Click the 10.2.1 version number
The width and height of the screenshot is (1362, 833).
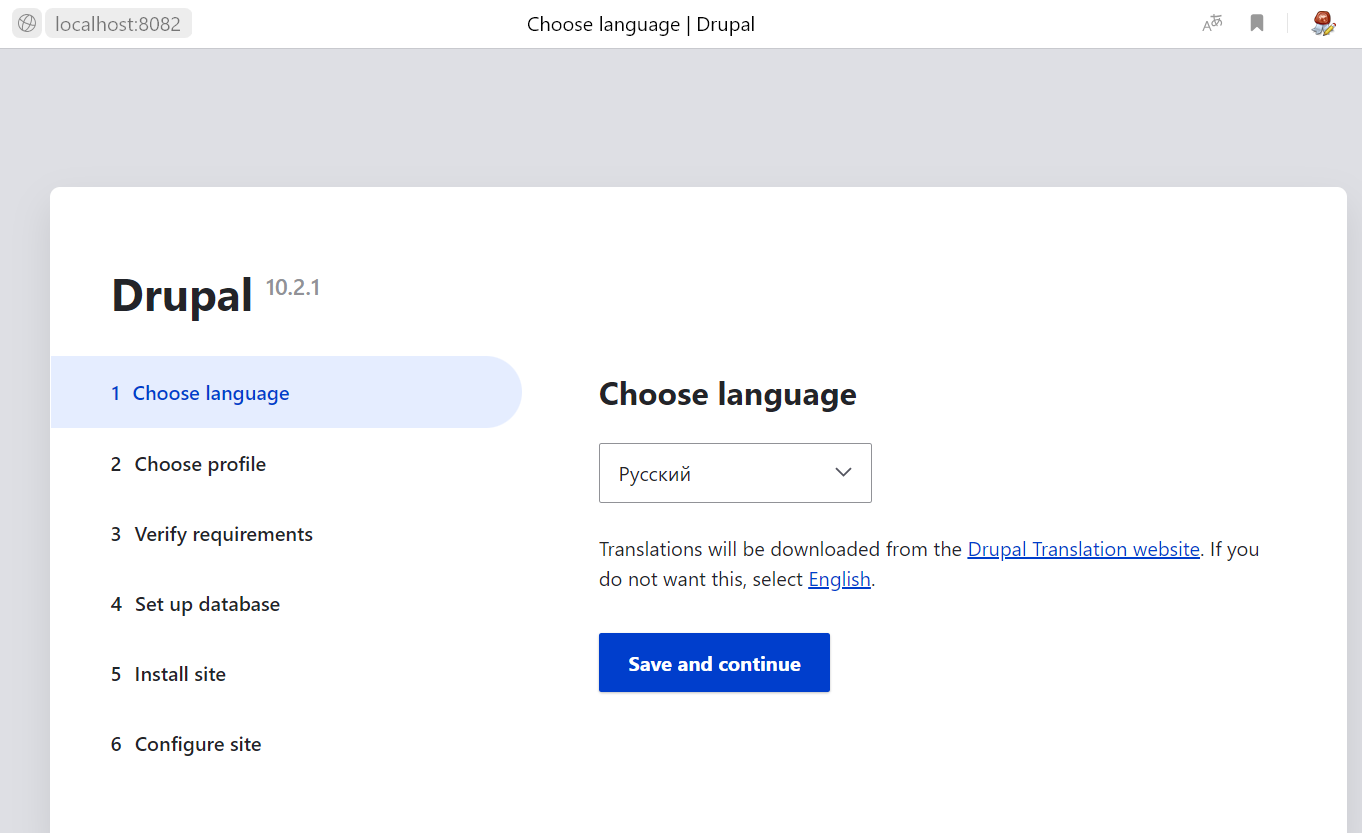pyautogui.click(x=293, y=288)
